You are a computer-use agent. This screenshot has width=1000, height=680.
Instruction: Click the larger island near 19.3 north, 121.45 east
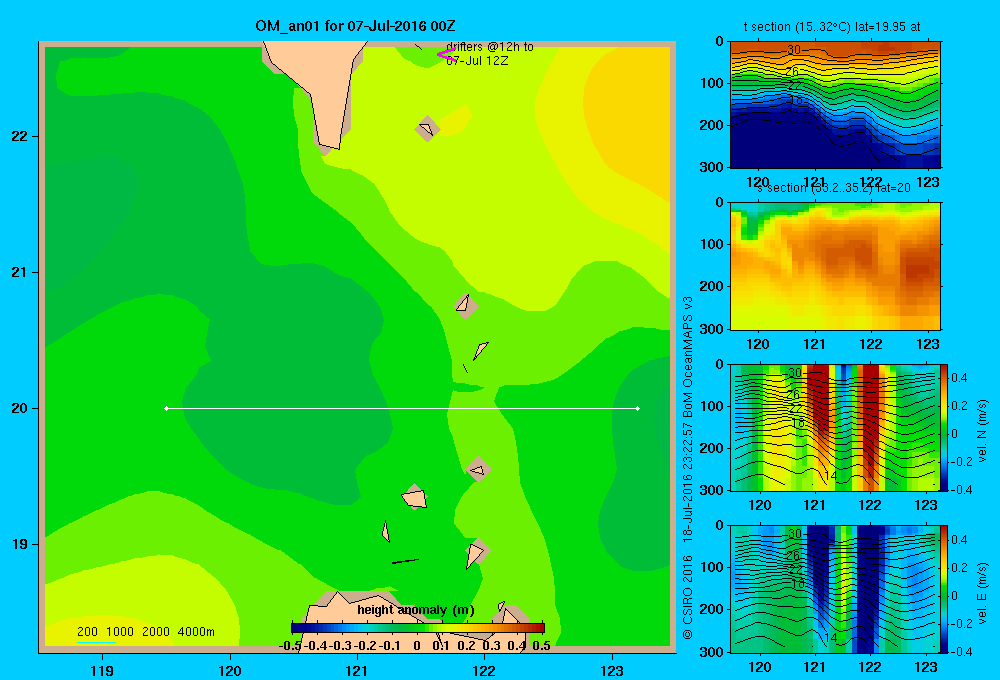[x=415, y=497]
